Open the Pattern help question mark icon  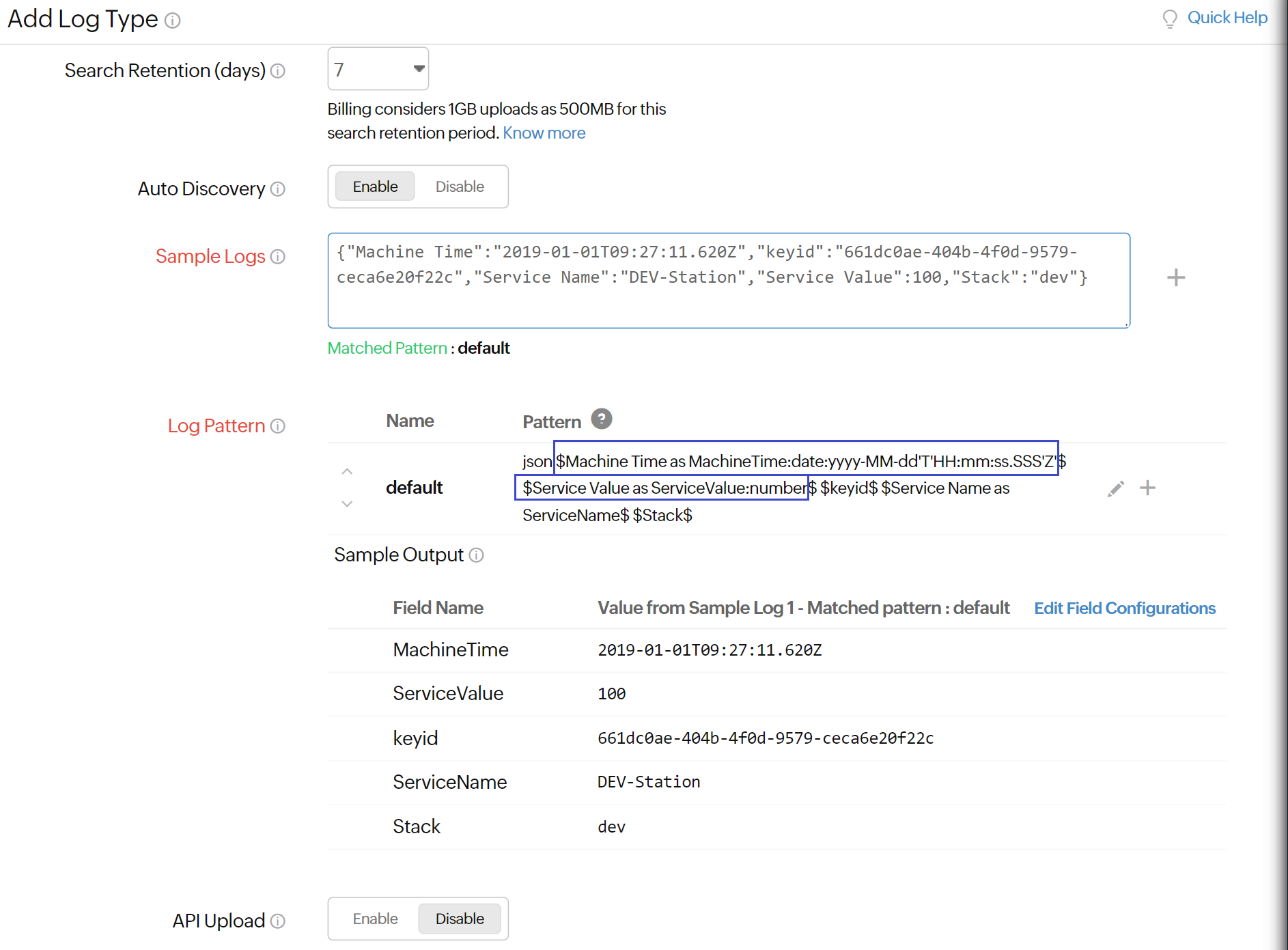602,419
